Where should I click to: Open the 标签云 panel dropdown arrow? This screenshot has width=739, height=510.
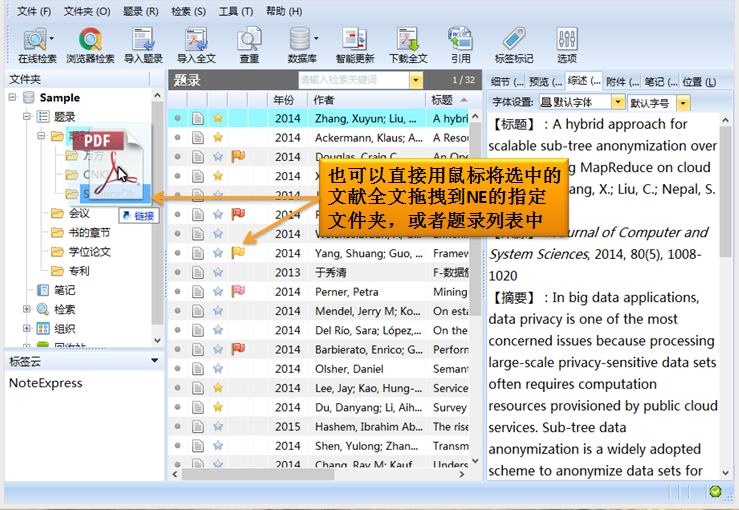[154, 361]
